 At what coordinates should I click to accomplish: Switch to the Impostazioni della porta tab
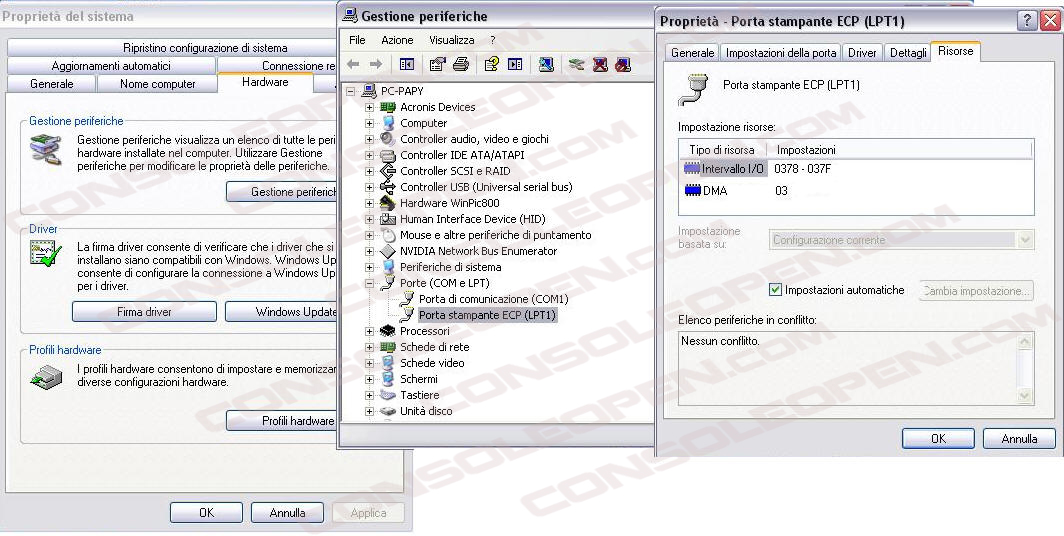[x=781, y=53]
